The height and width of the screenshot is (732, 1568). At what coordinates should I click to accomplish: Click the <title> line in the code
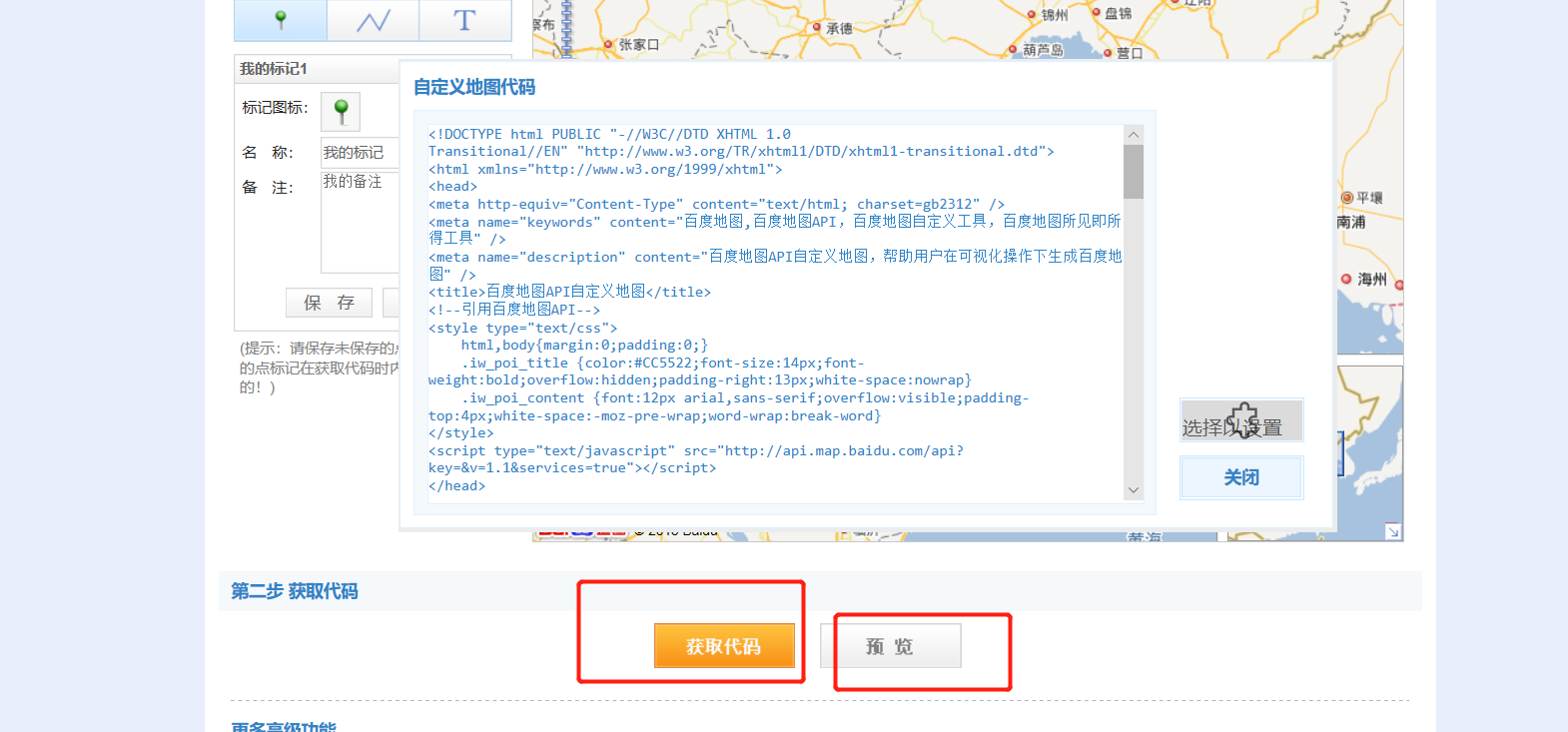point(569,292)
